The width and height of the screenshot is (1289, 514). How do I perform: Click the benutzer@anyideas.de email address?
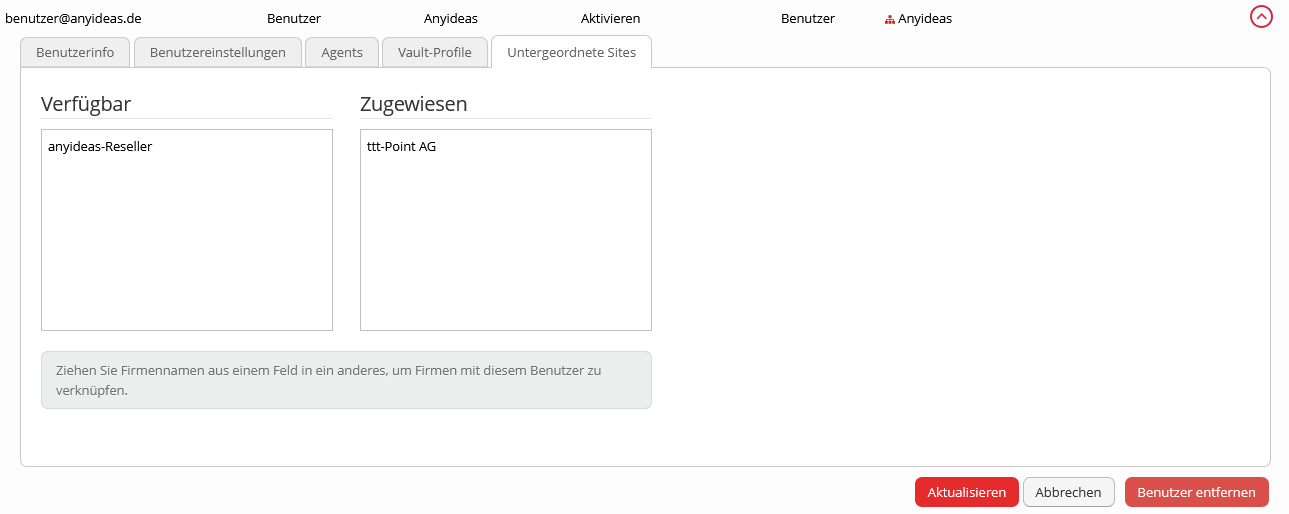74,19
